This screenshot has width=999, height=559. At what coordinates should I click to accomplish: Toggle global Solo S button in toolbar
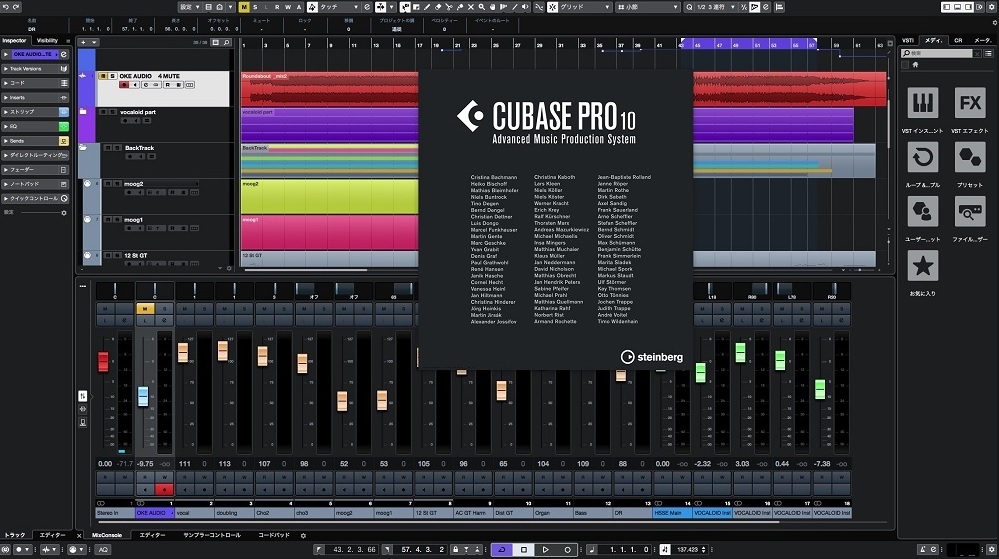255,7
